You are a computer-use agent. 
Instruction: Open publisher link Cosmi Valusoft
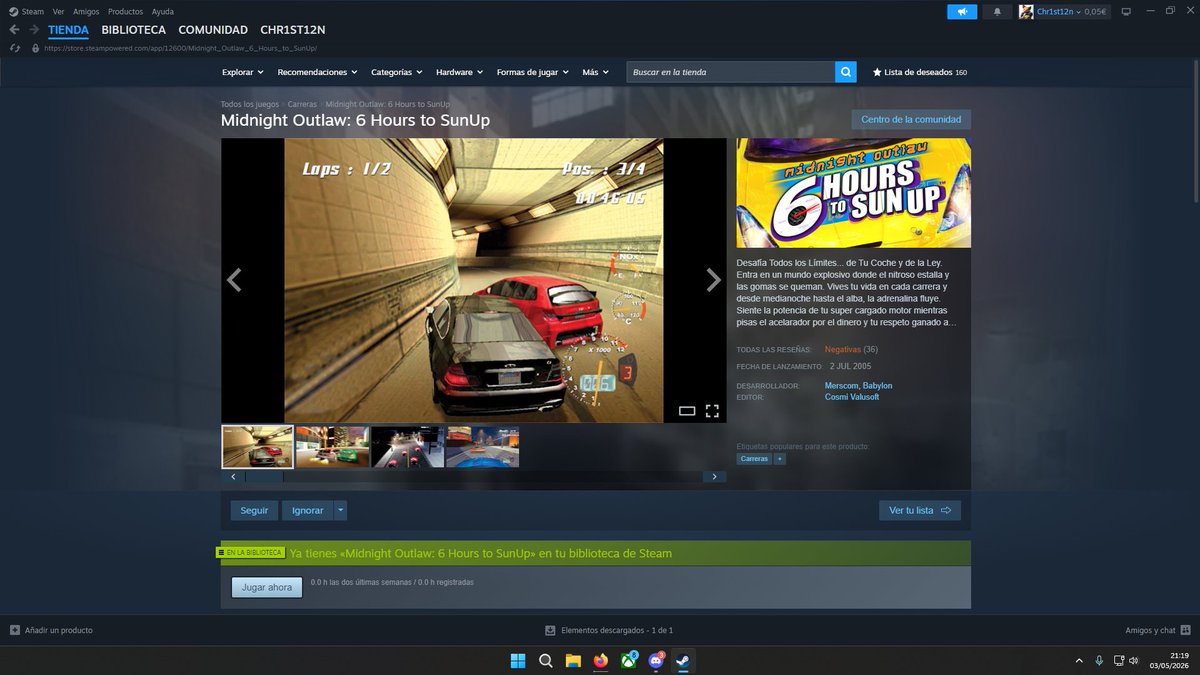[x=852, y=397]
